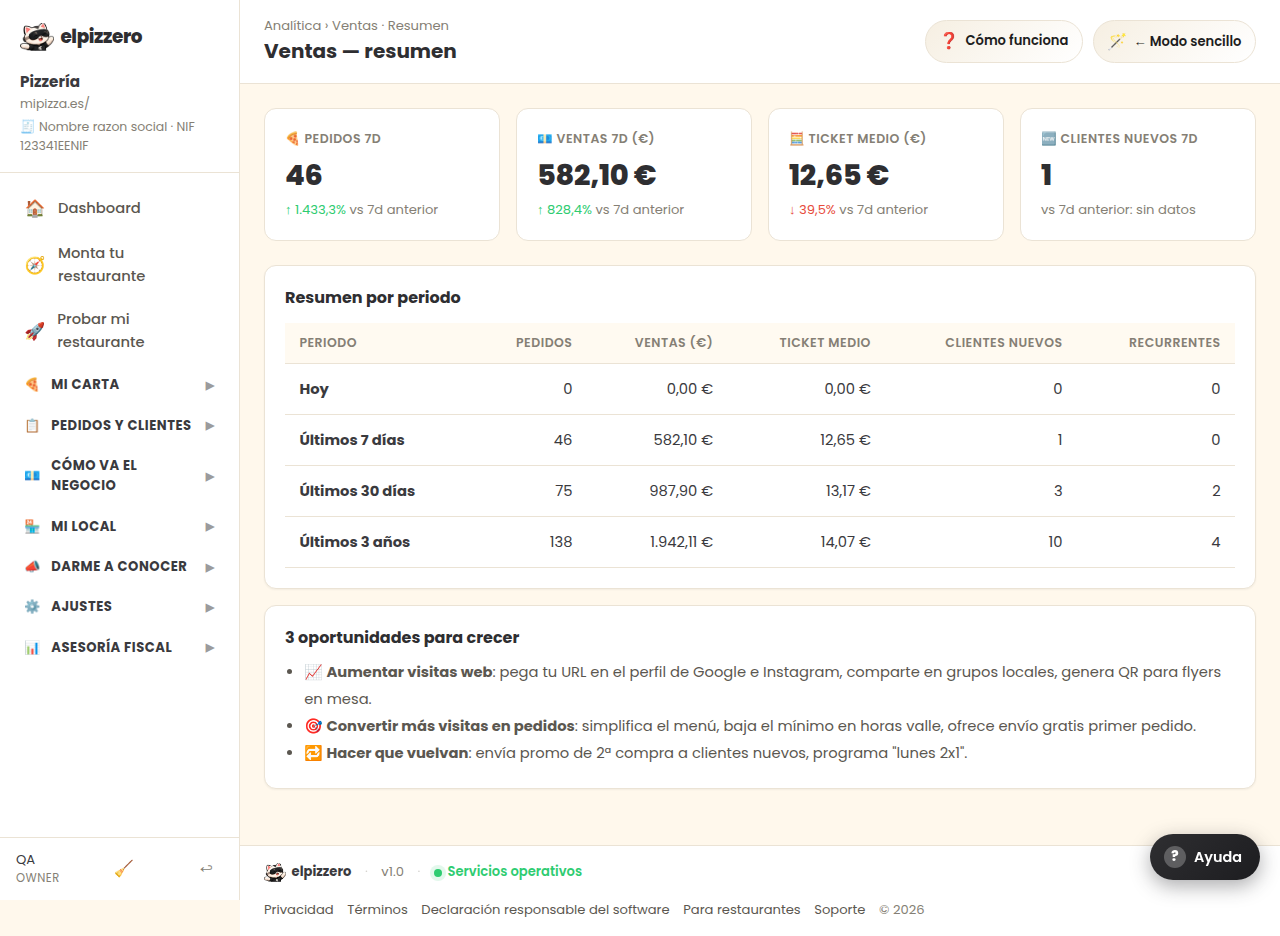Screen dimensions: 1280x936
Task: Select the Últimos 30 días table row
Action: coord(760,491)
